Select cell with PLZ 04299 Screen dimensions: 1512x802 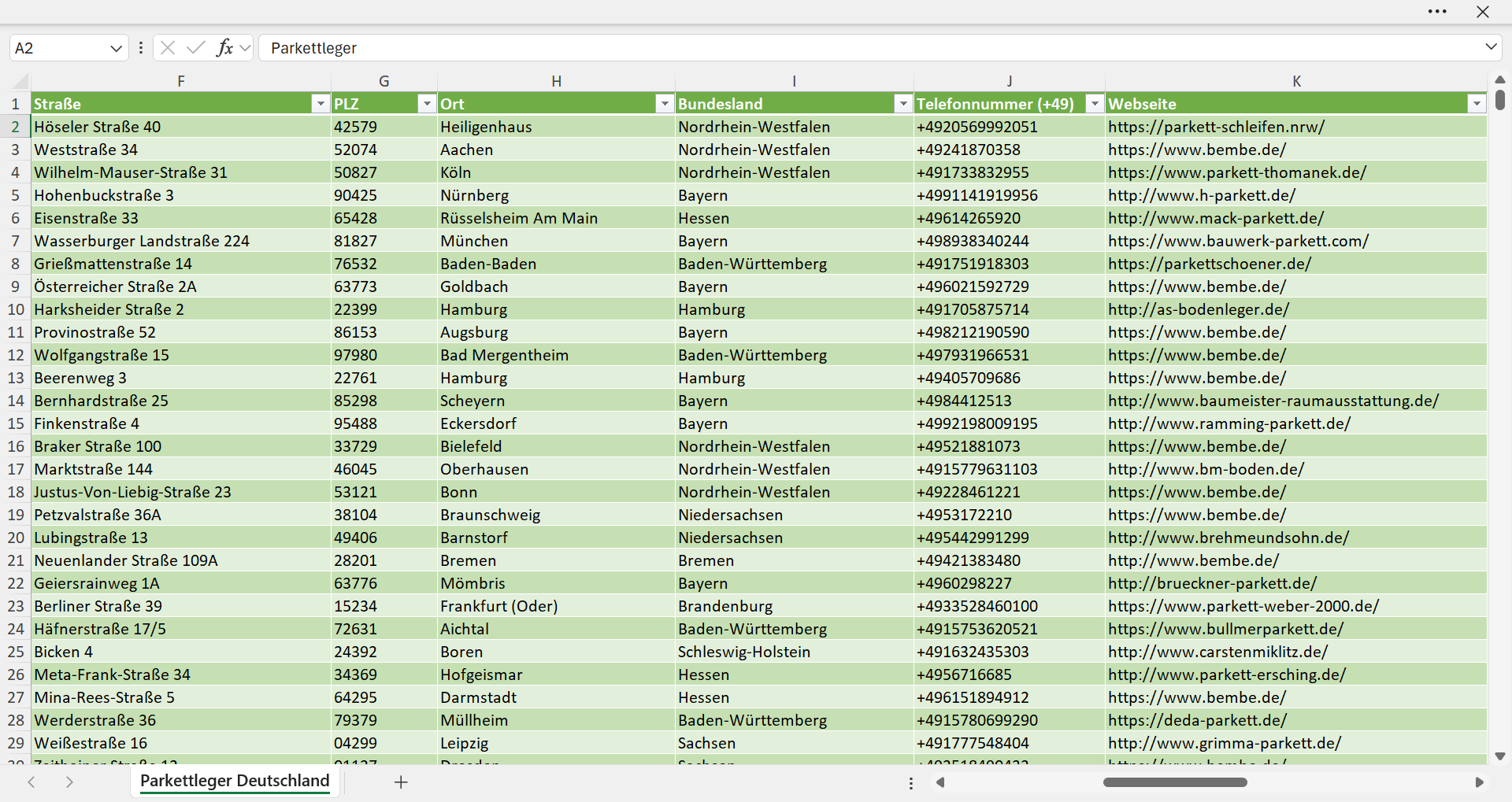click(x=384, y=743)
